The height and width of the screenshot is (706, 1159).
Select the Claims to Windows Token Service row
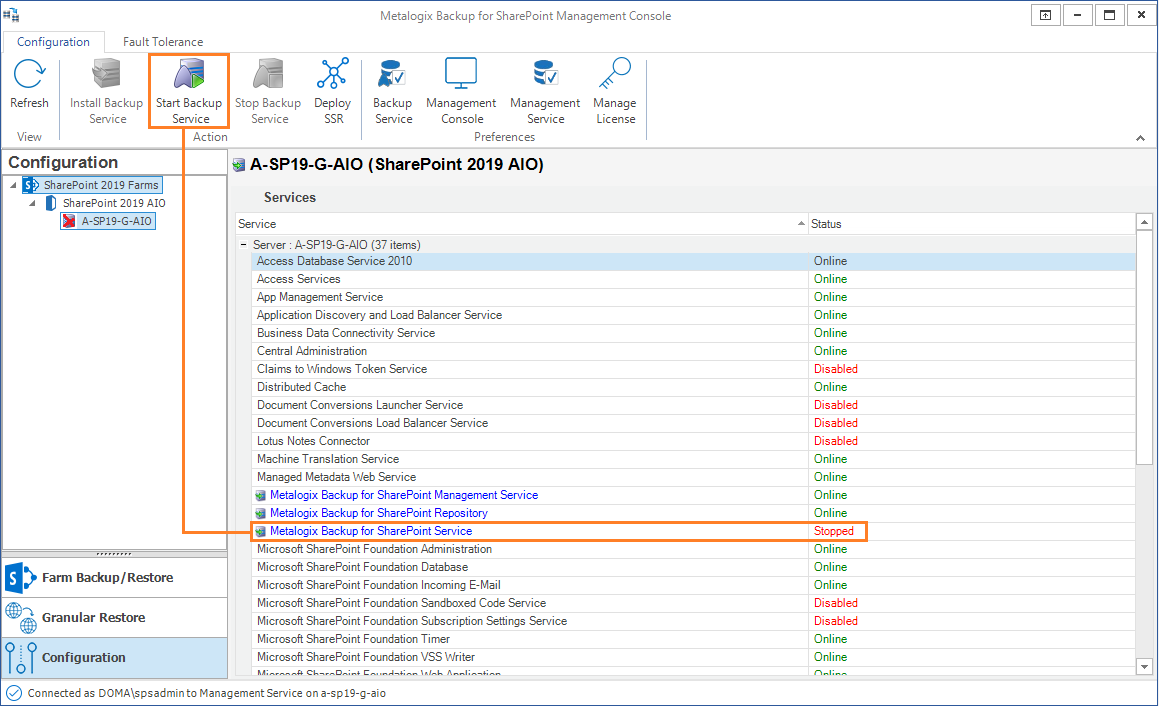[x=693, y=369]
